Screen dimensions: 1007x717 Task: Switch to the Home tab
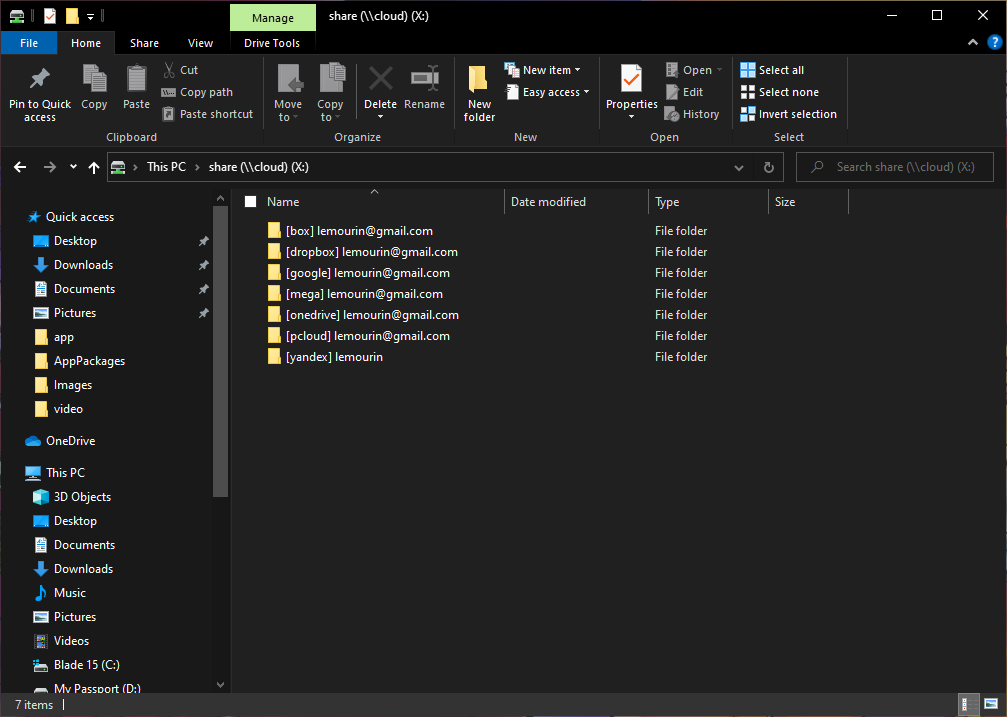point(86,43)
